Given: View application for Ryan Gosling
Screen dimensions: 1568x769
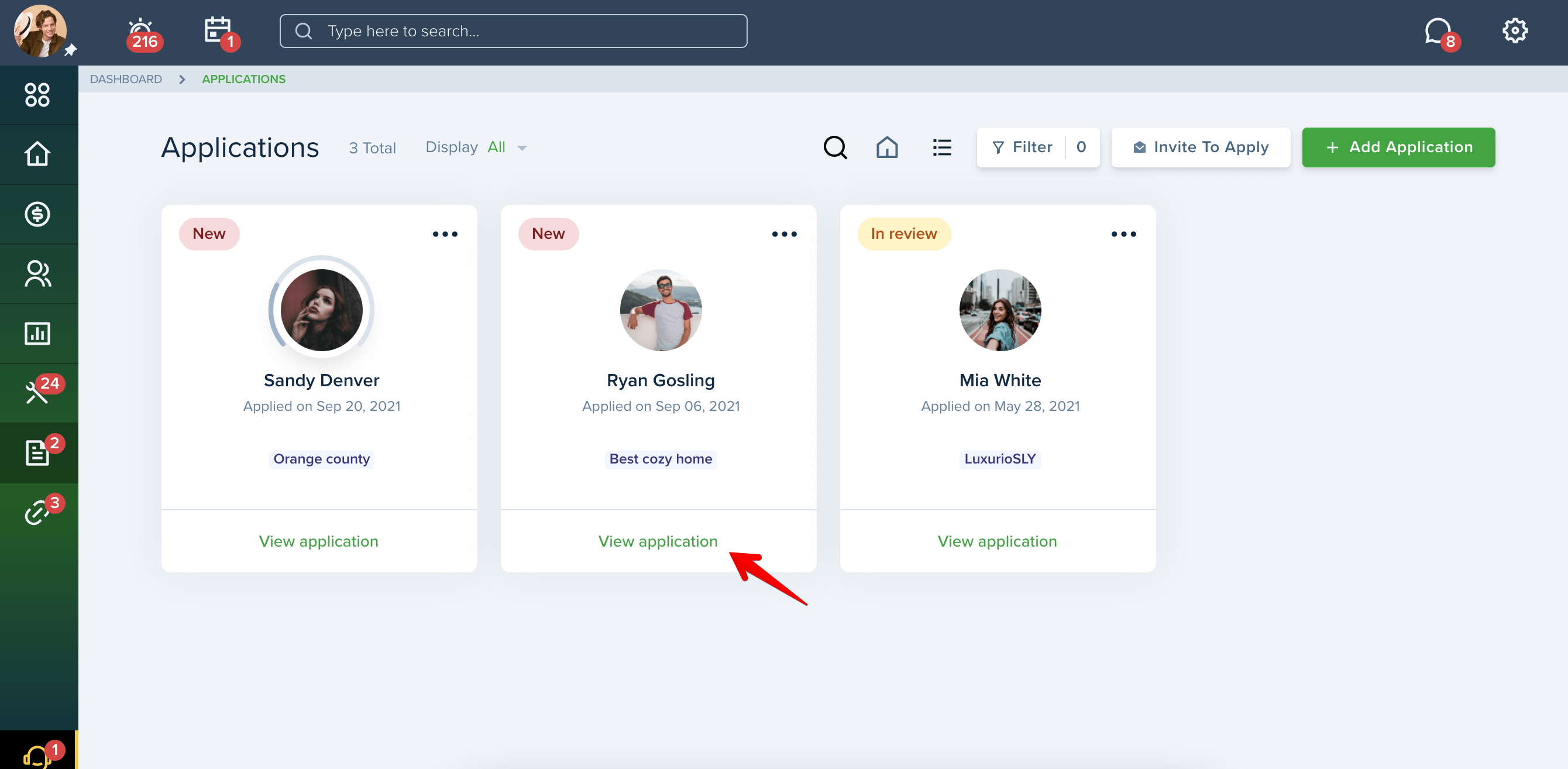Looking at the screenshot, I should tap(658, 541).
